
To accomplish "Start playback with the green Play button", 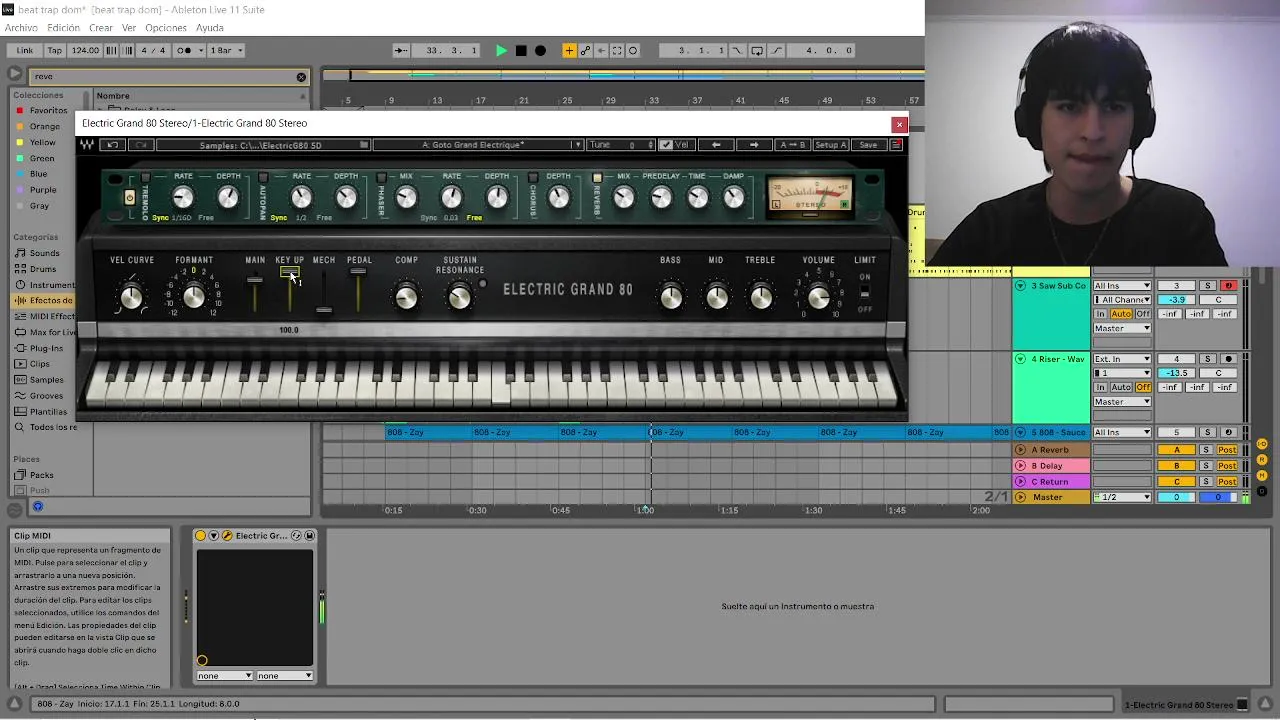I will [x=501, y=50].
